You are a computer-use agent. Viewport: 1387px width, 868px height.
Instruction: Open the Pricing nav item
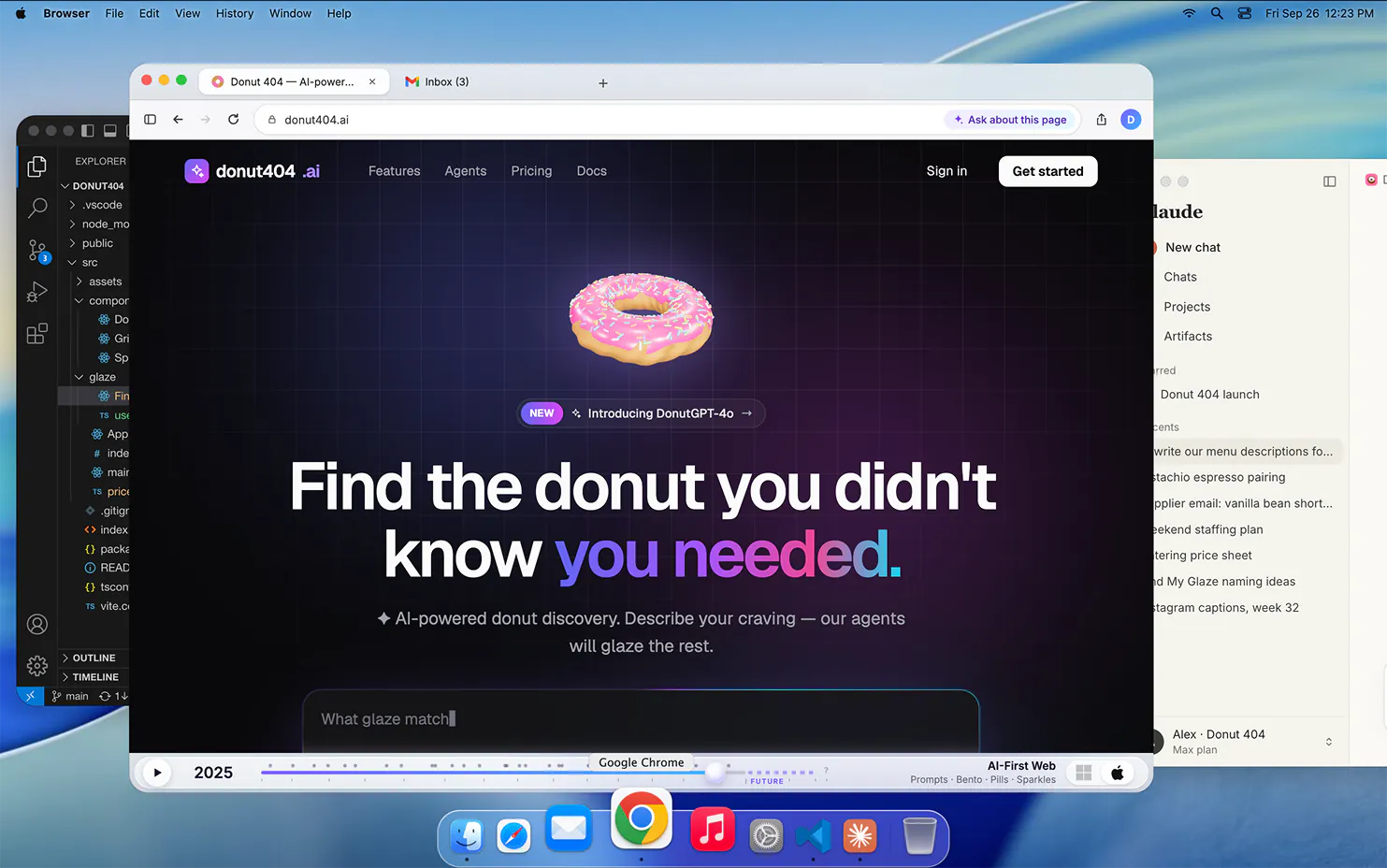[x=531, y=171]
